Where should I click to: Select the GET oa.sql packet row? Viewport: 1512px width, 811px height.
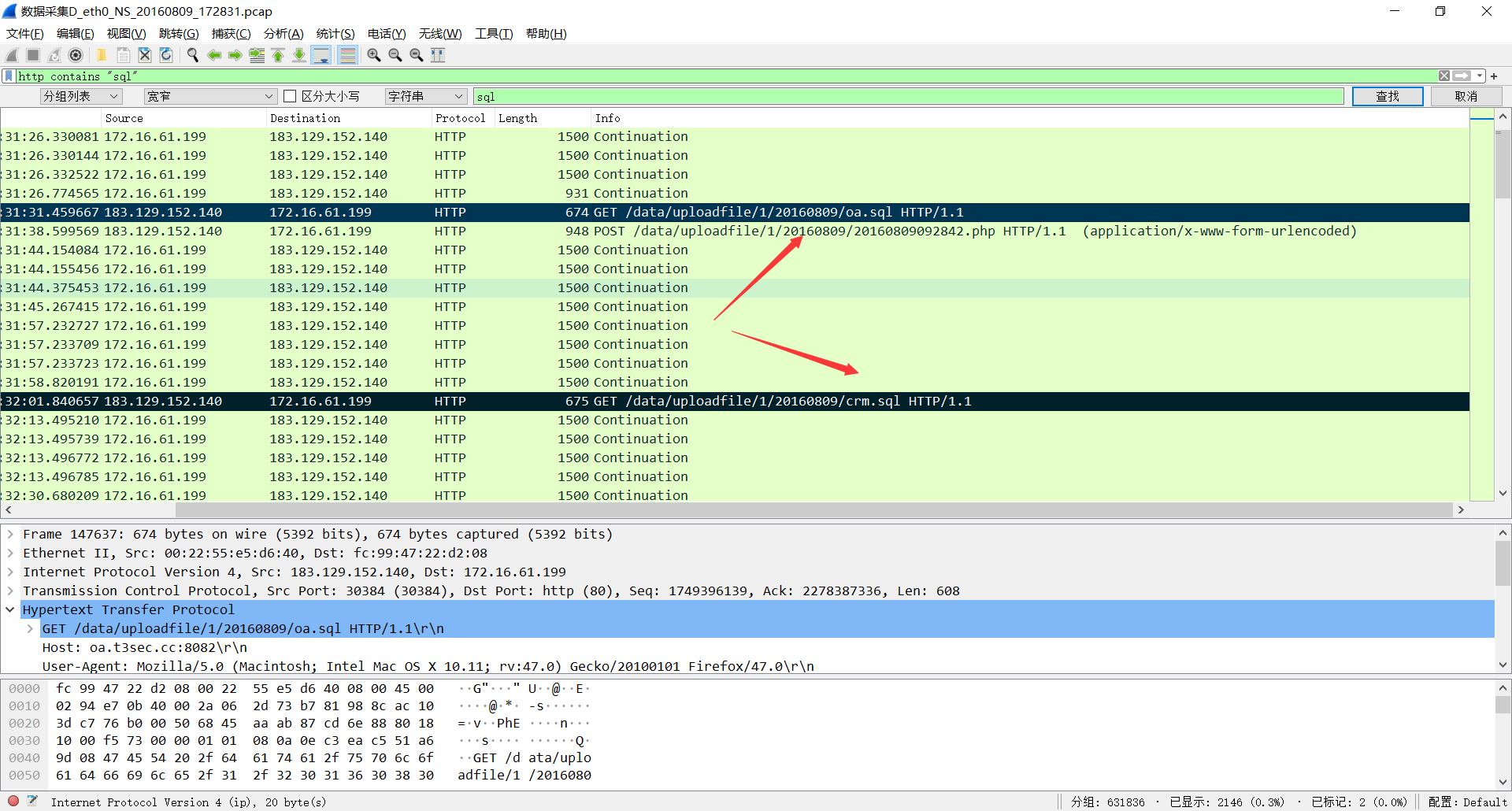pos(735,213)
